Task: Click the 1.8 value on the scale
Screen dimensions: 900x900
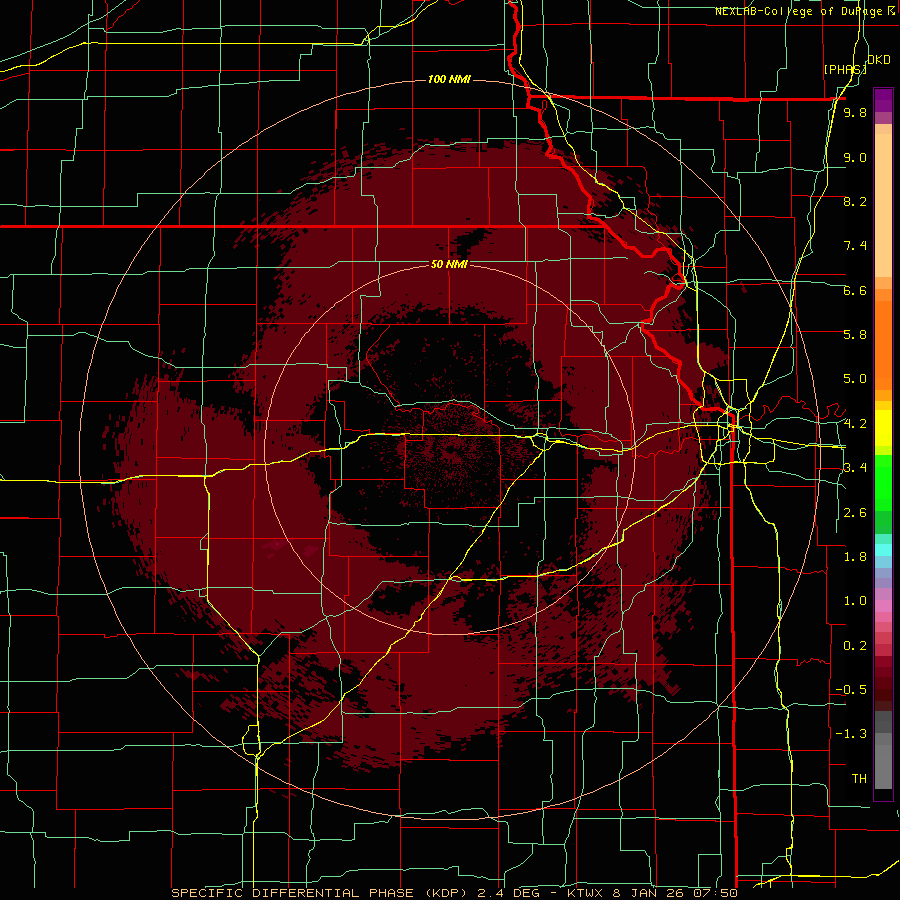Action: click(855, 557)
